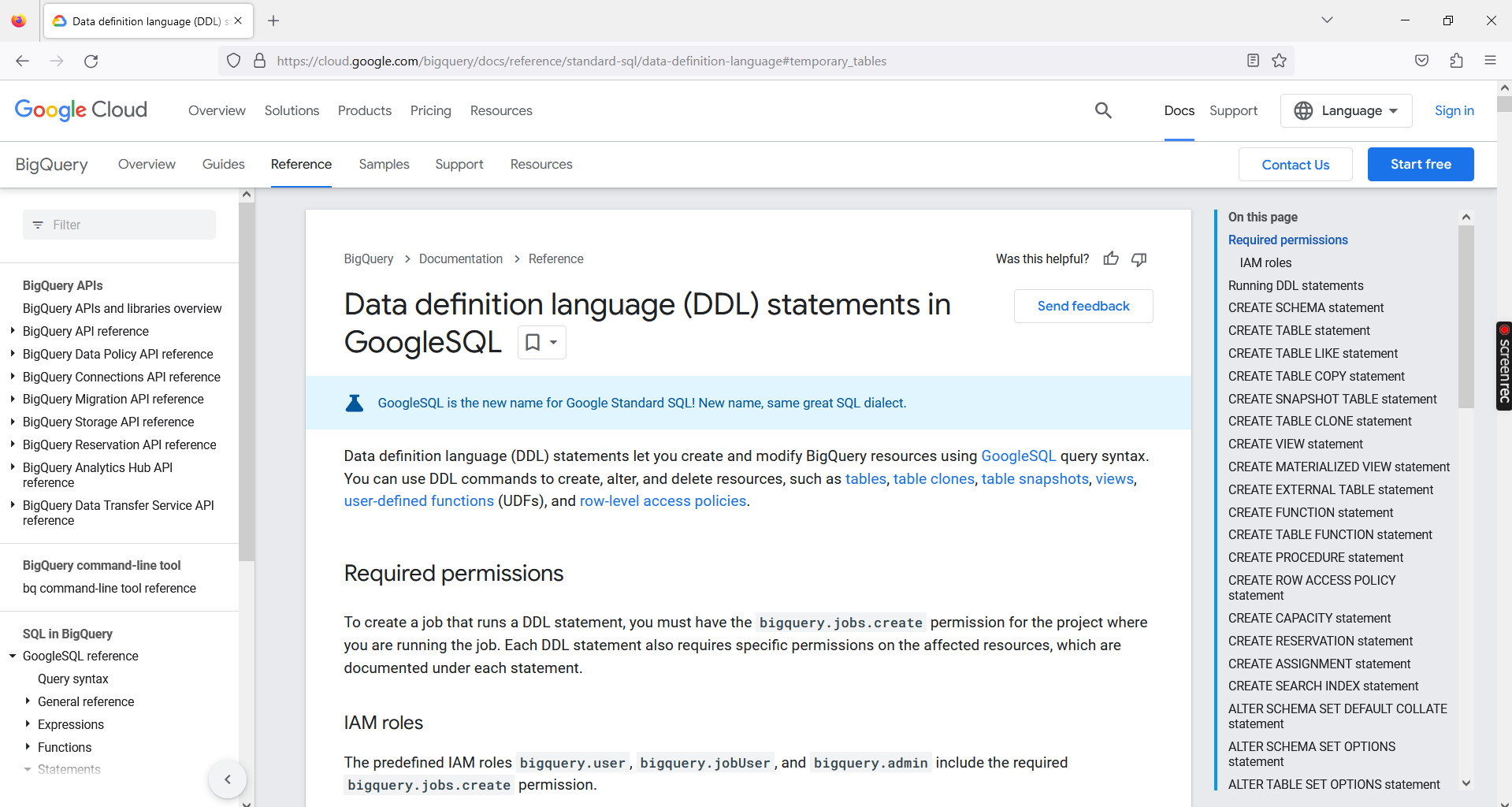Bookmark the page via the address bar star
This screenshot has width=1512, height=807.
pos(1279,60)
